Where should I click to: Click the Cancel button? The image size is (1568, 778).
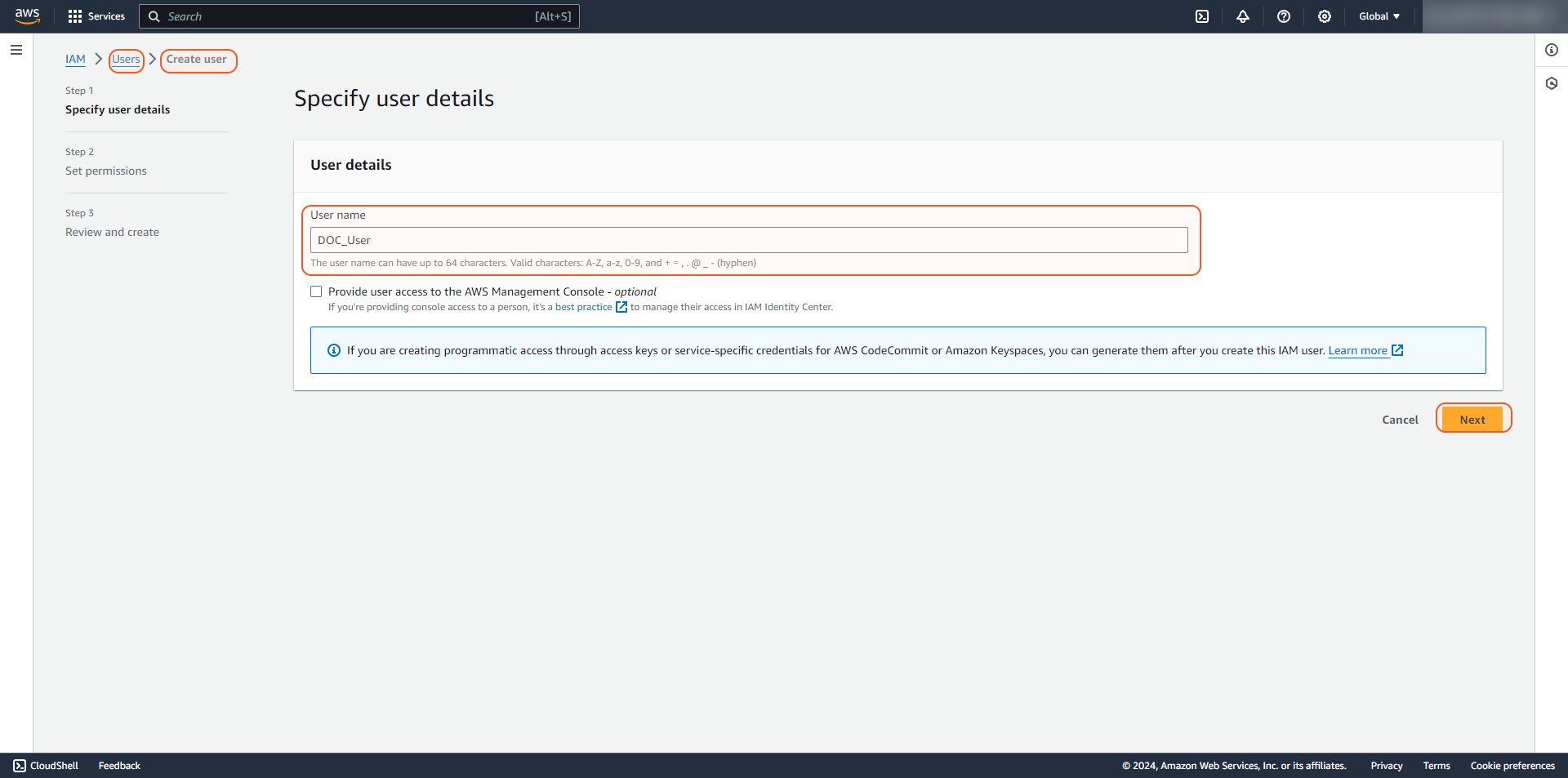pyautogui.click(x=1399, y=419)
